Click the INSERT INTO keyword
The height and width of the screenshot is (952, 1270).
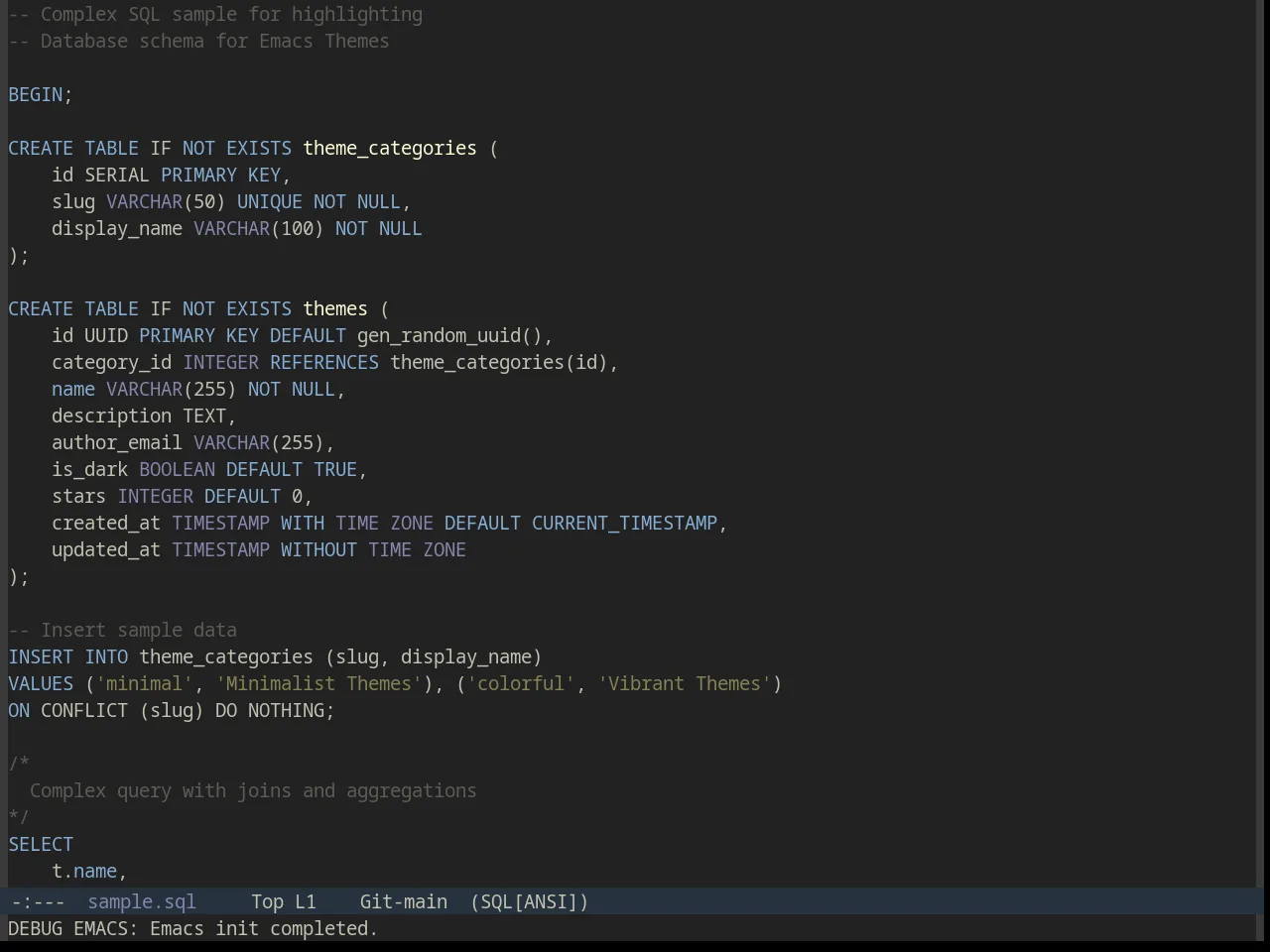click(68, 657)
